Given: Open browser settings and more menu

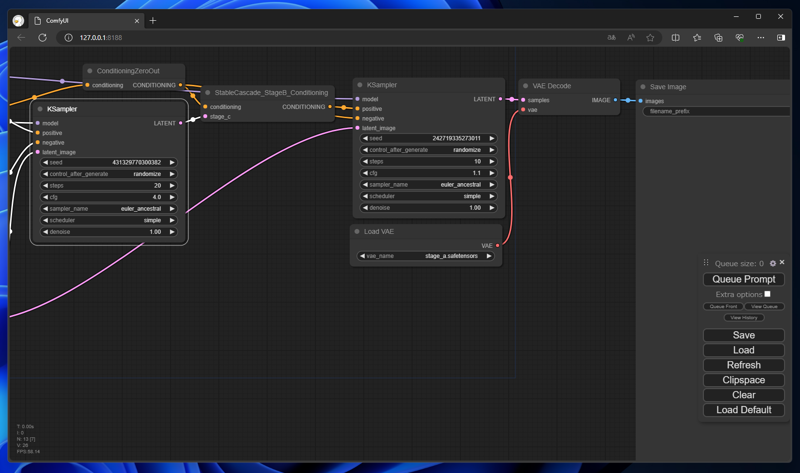Looking at the screenshot, I should (x=761, y=37).
